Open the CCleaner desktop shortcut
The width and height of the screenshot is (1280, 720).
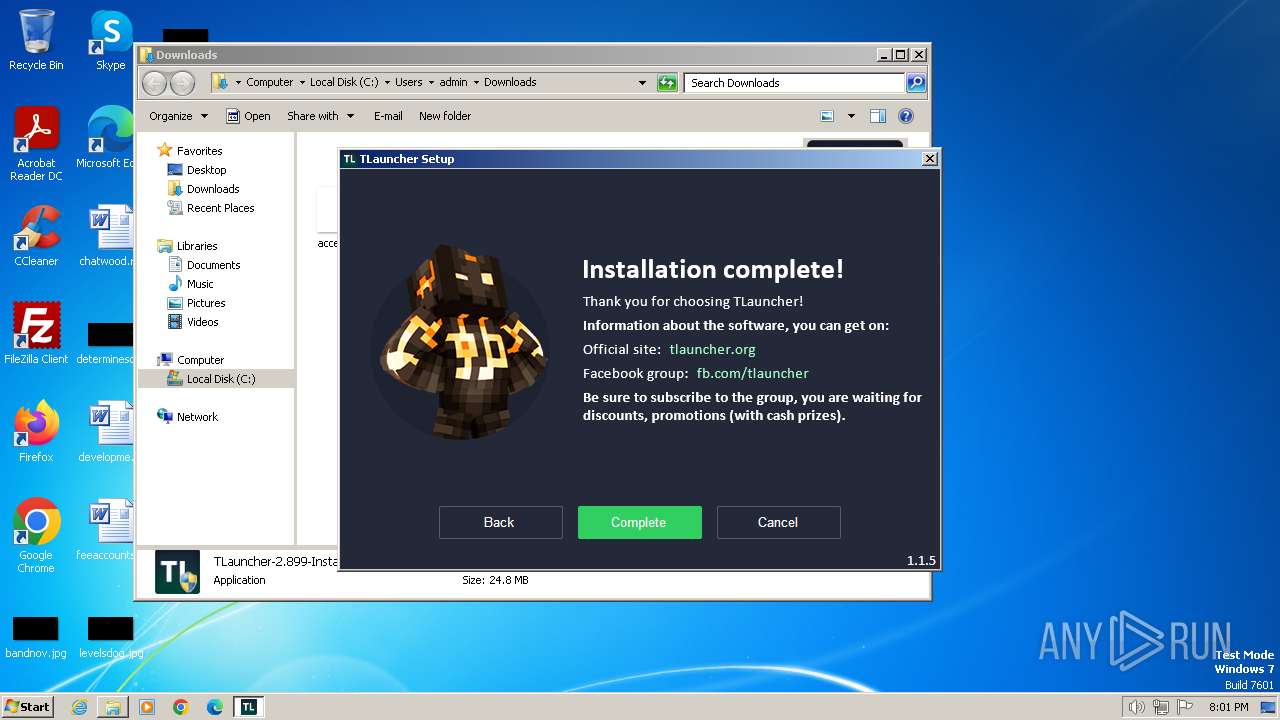(36, 236)
